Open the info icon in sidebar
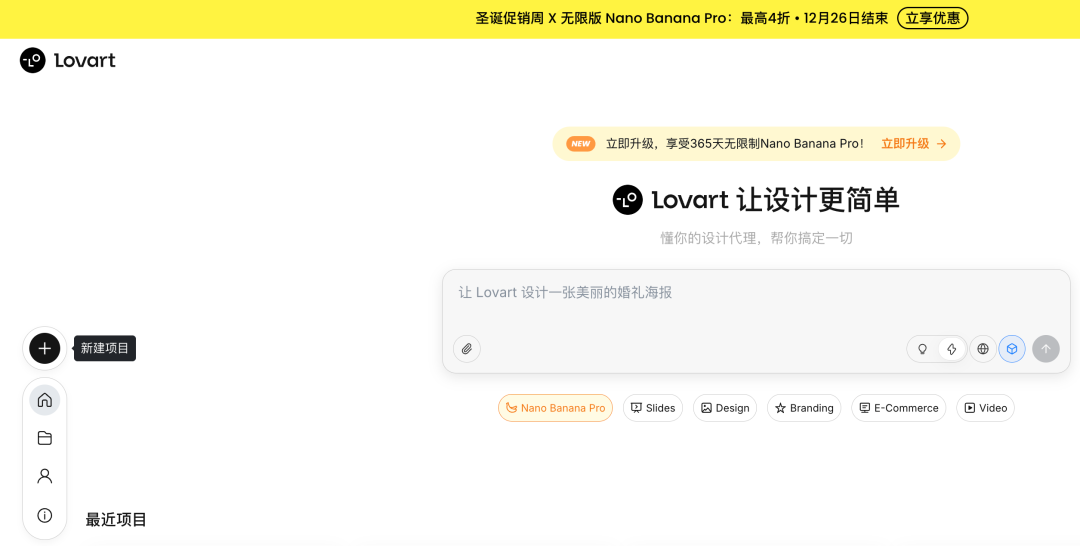The image size is (1080, 546). (x=45, y=515)
